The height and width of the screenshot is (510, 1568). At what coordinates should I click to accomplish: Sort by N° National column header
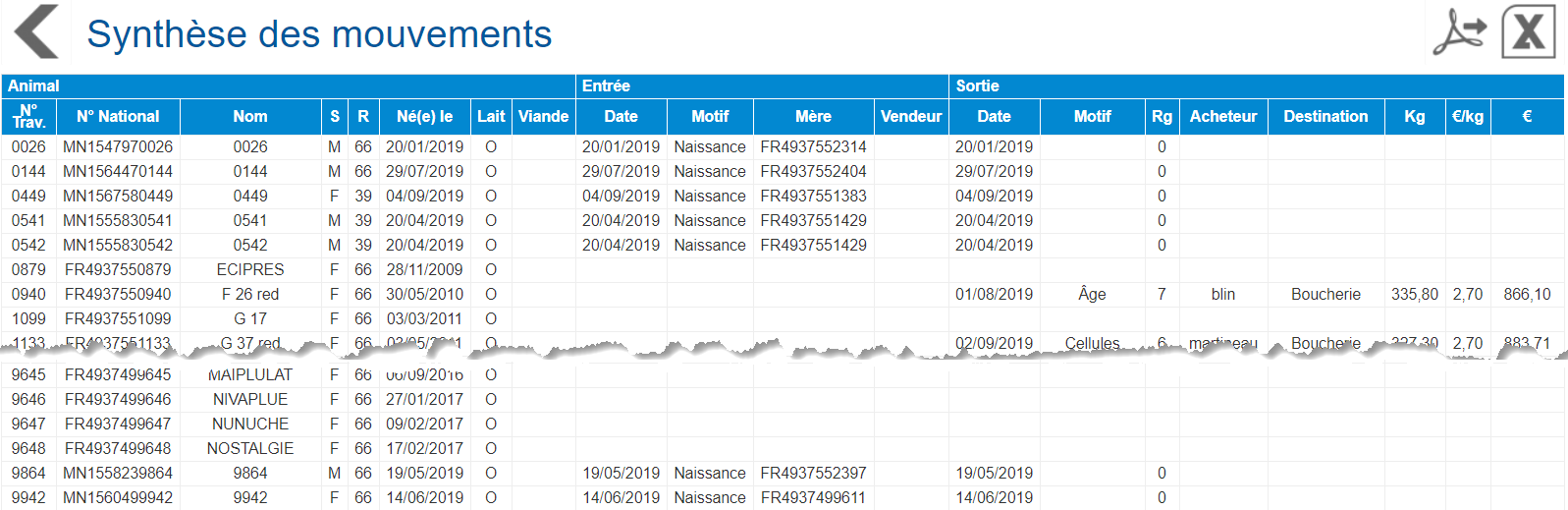118,116
